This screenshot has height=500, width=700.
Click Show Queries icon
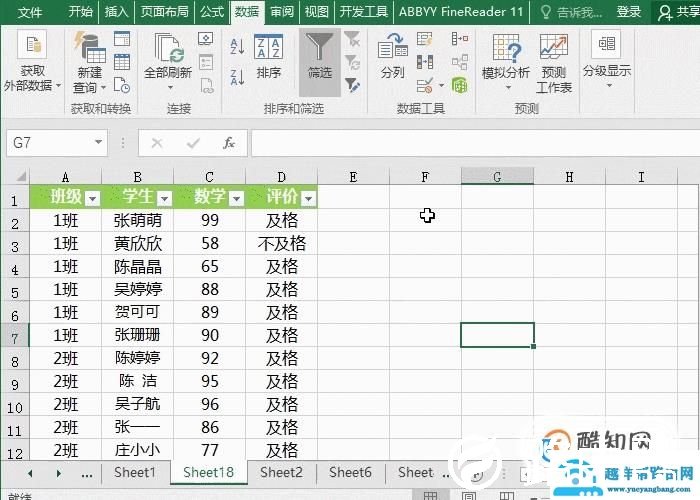tap(122, 39)
